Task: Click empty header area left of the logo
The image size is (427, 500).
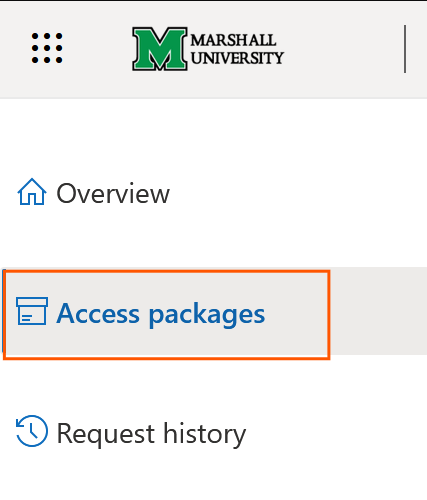Action: [x=97, y=49]
